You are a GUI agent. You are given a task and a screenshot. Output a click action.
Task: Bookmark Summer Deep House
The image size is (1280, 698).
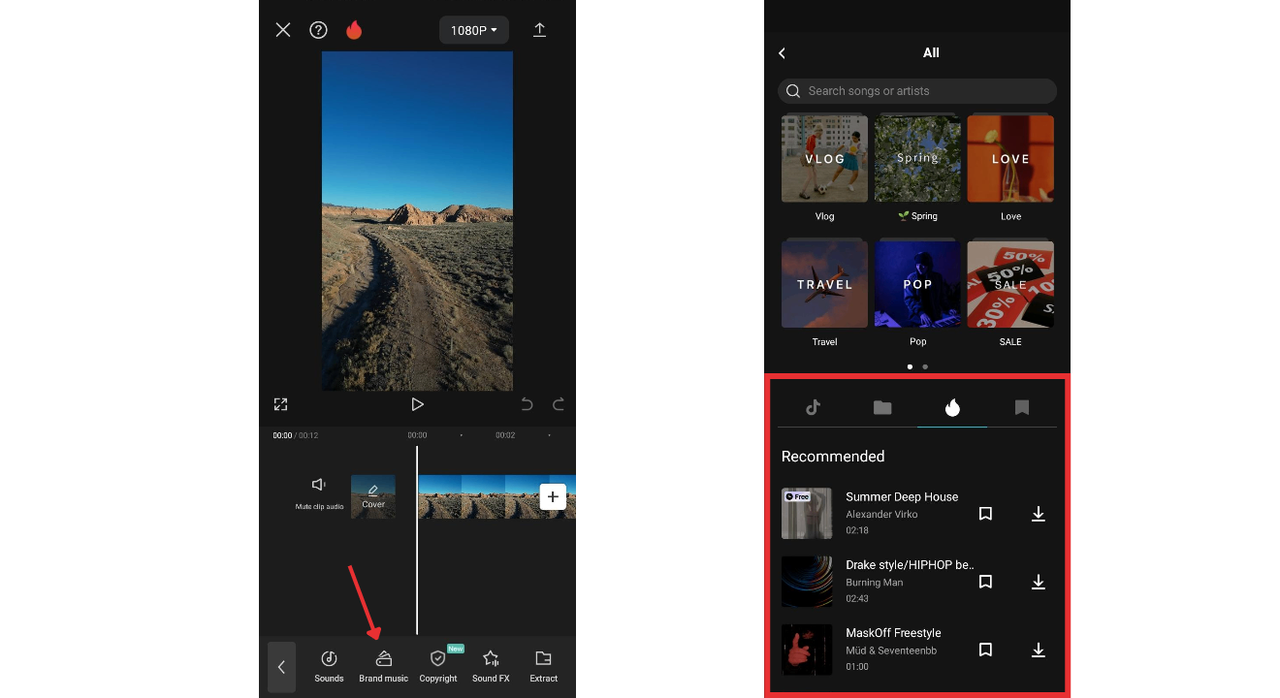(985, 514)
